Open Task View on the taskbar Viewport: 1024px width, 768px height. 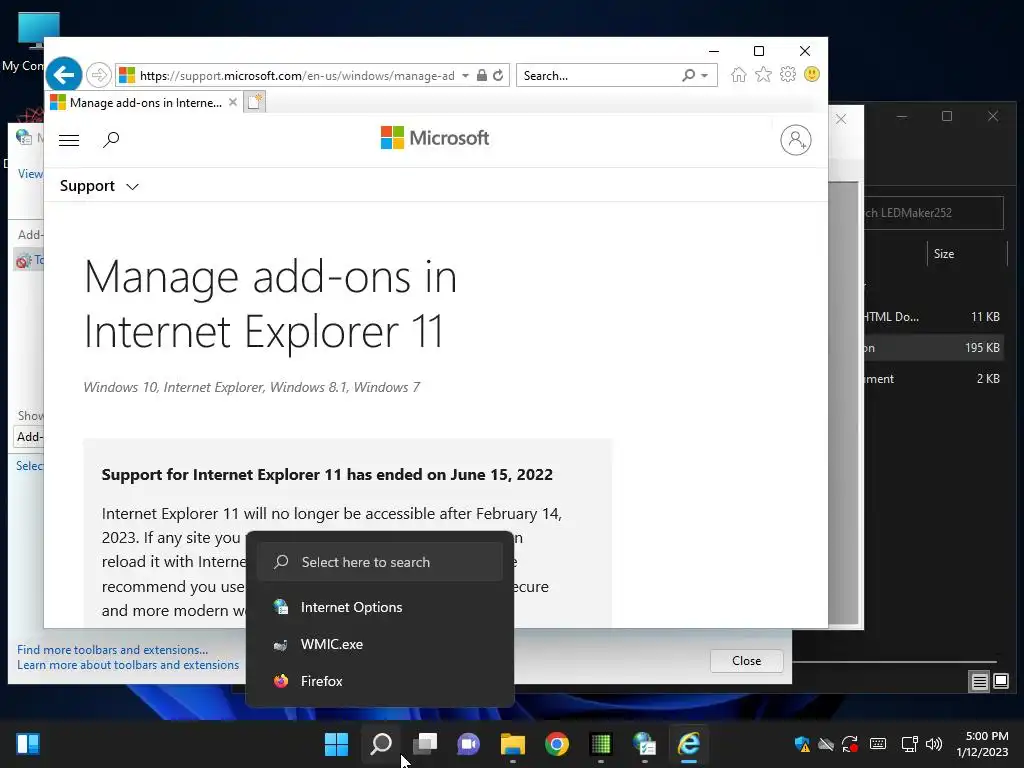tap(425, 744)
